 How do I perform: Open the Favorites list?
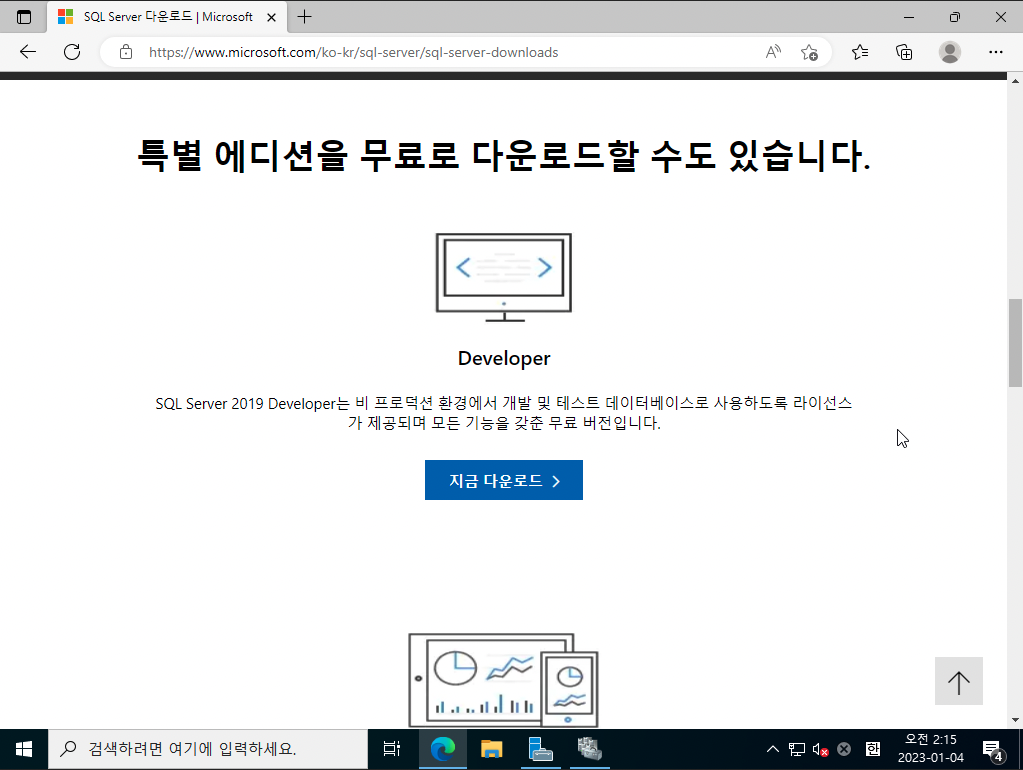[860, 52]
